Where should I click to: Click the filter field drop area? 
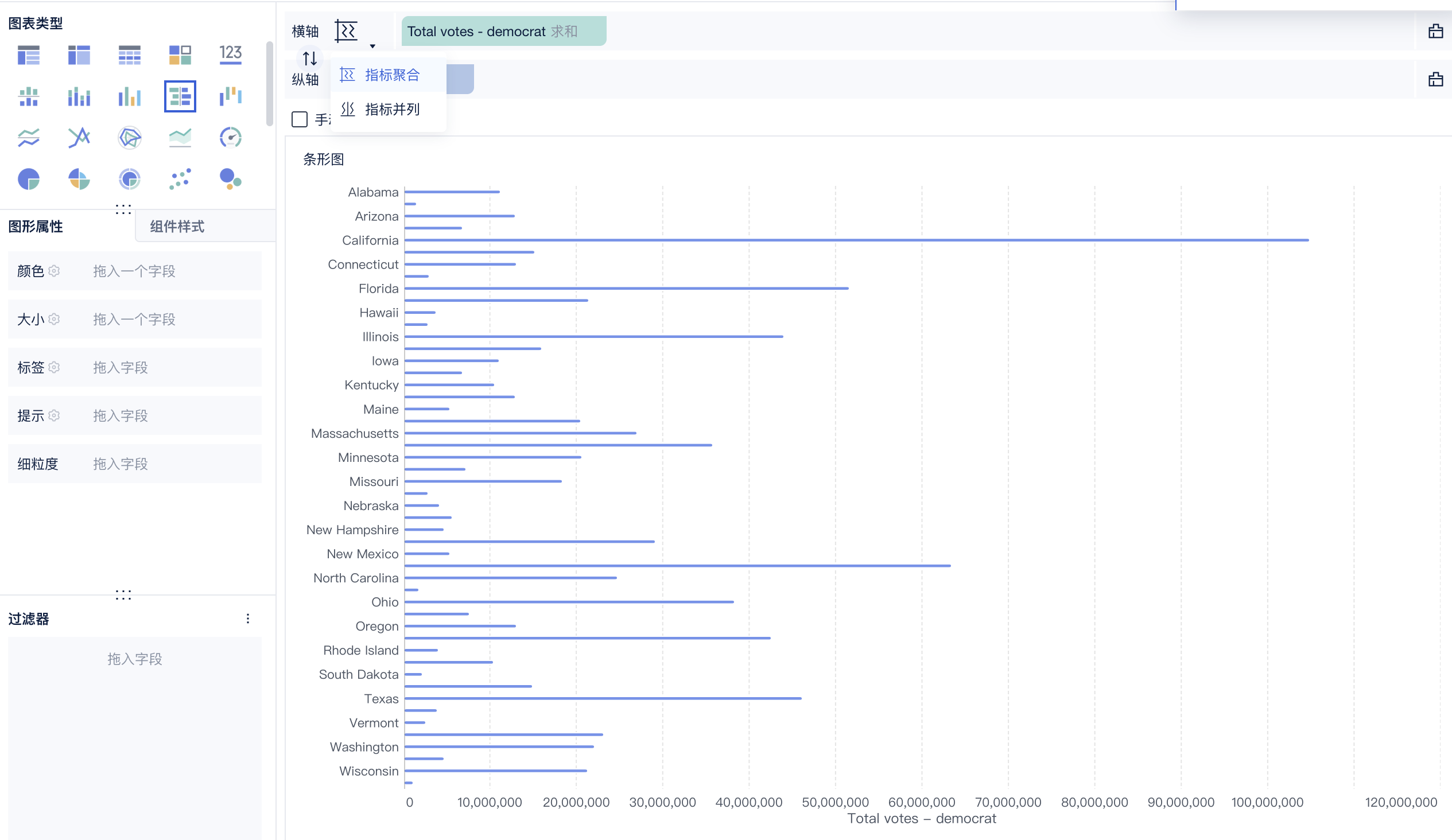[134, 659]
